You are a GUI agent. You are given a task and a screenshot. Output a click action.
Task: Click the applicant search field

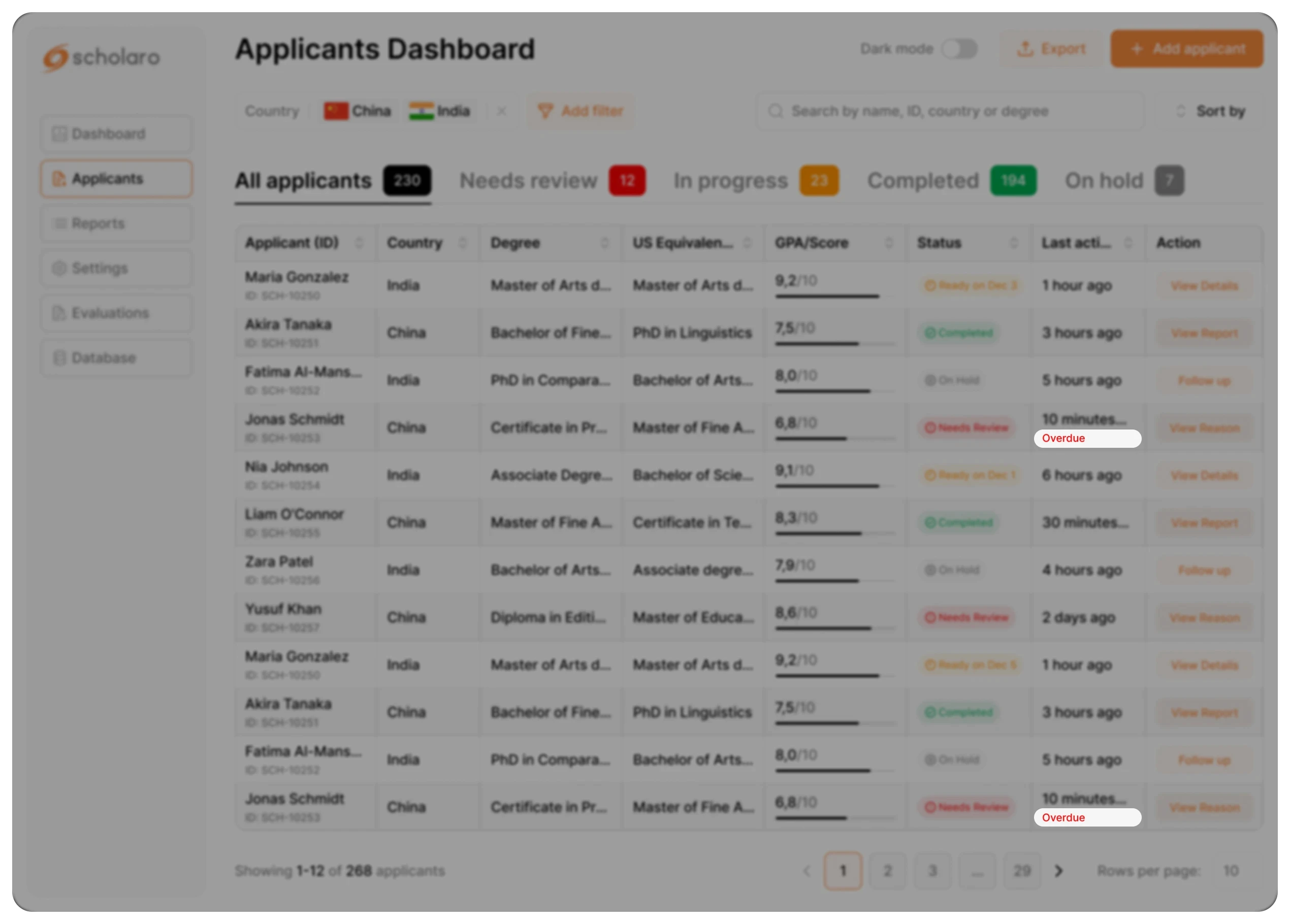(950, 111)
